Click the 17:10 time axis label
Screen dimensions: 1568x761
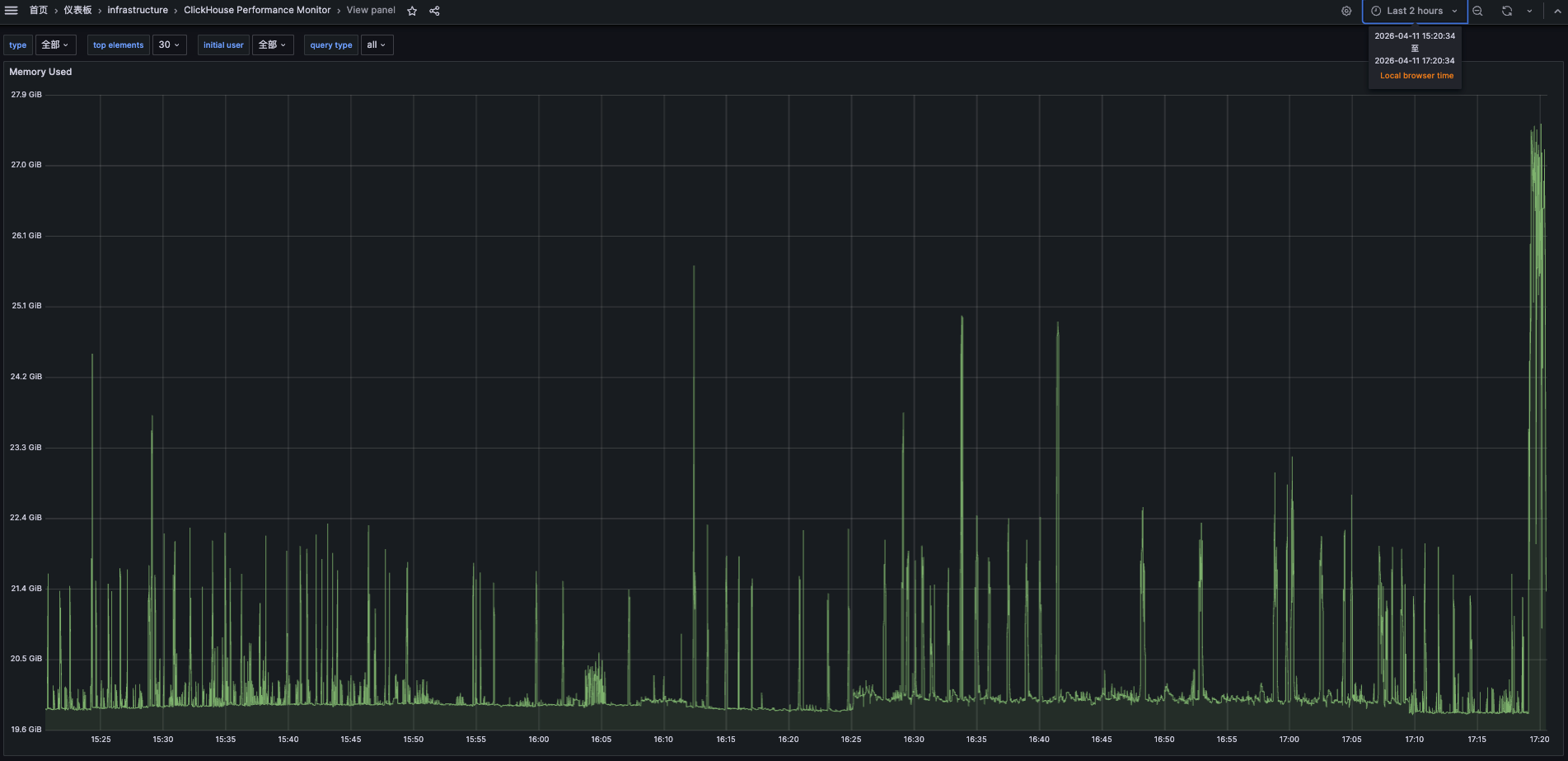click(x=1415, y=740)
